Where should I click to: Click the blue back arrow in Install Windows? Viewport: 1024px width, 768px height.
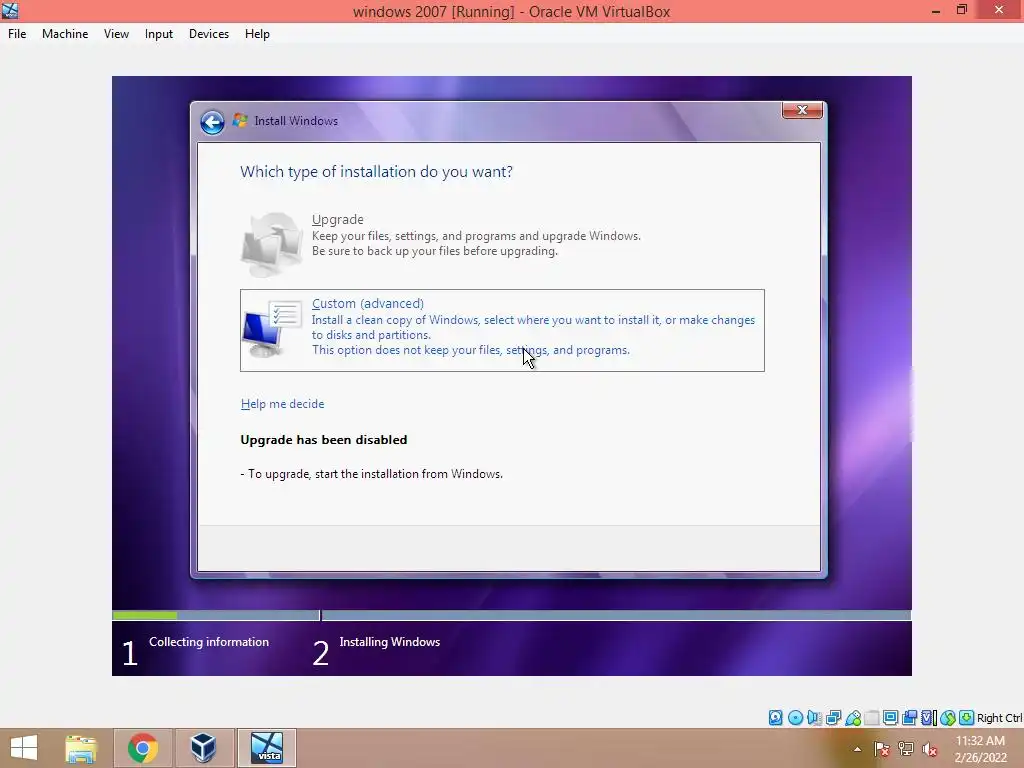(212, 122)
